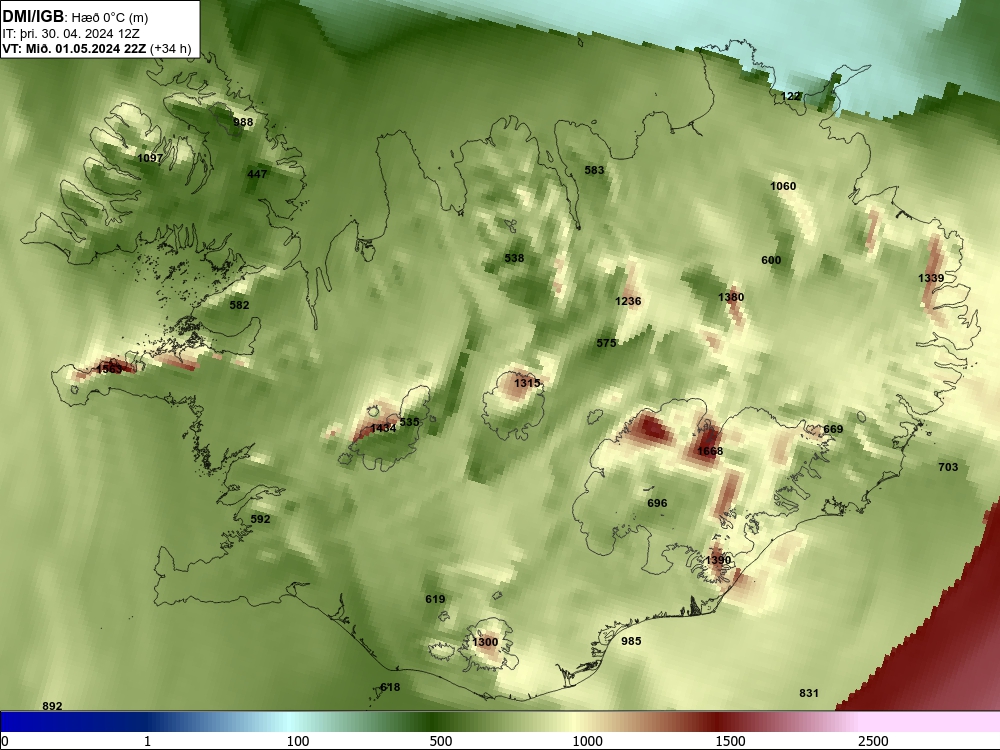Click the 582 height label
Viewport: 1000px width, 750px height.
(x=239, y=305)
